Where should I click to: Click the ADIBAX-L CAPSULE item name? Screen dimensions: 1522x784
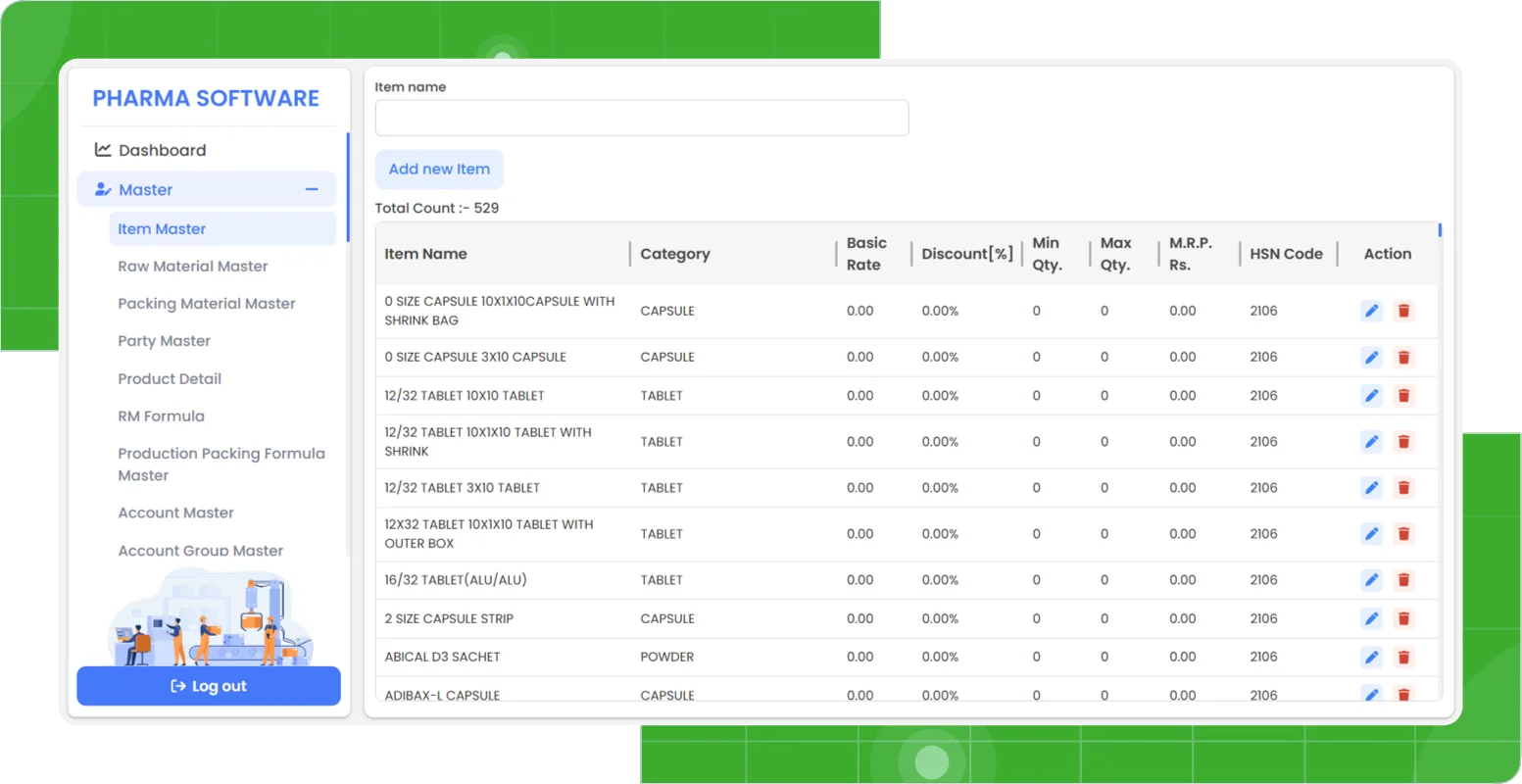coord(442,696)
